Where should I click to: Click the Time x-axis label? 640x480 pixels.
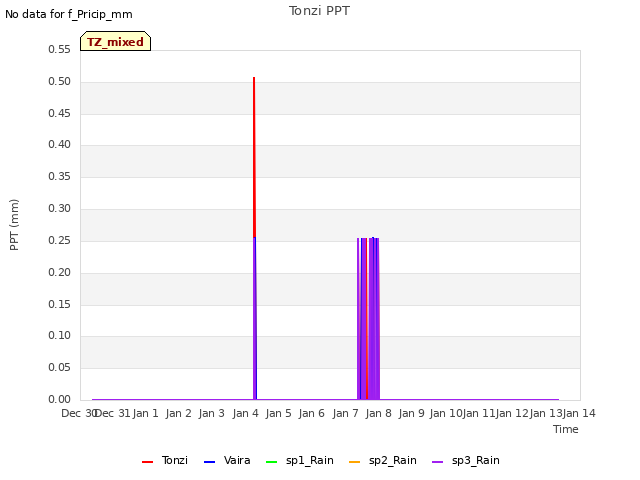(566, 429)
